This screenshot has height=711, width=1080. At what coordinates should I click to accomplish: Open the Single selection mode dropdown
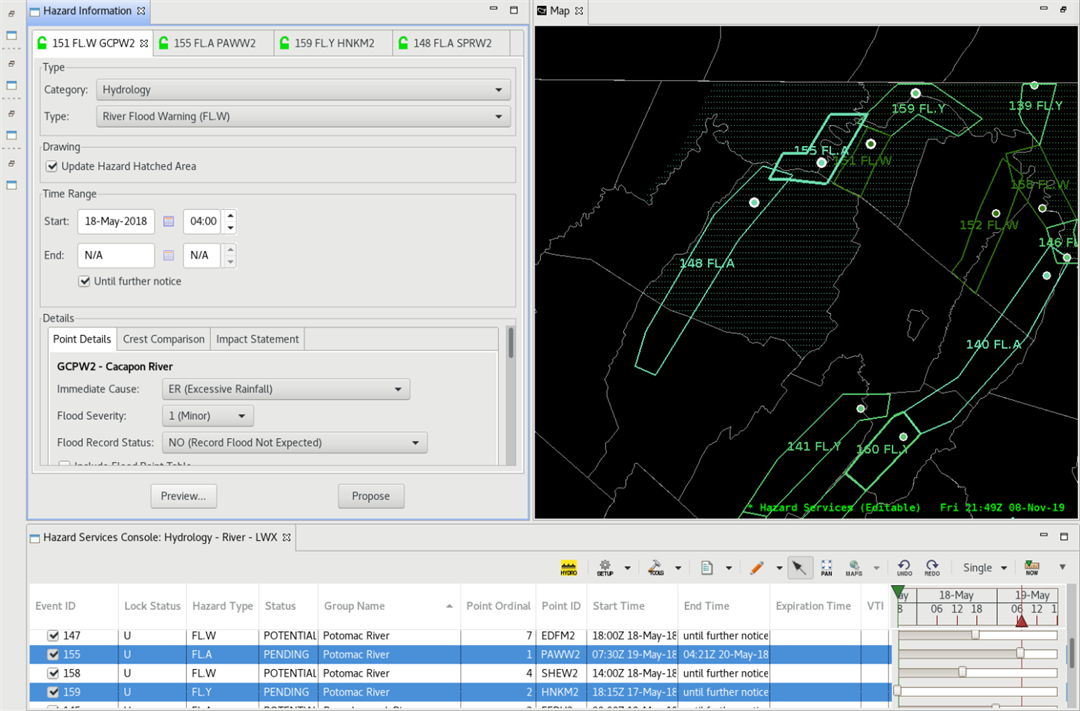point(985,568)
